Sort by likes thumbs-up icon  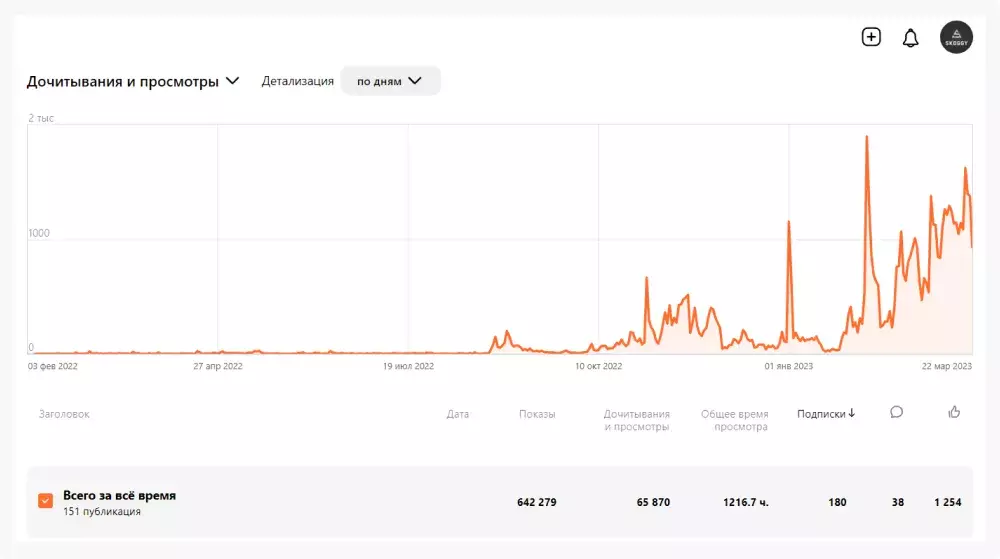tap(953, 412)
